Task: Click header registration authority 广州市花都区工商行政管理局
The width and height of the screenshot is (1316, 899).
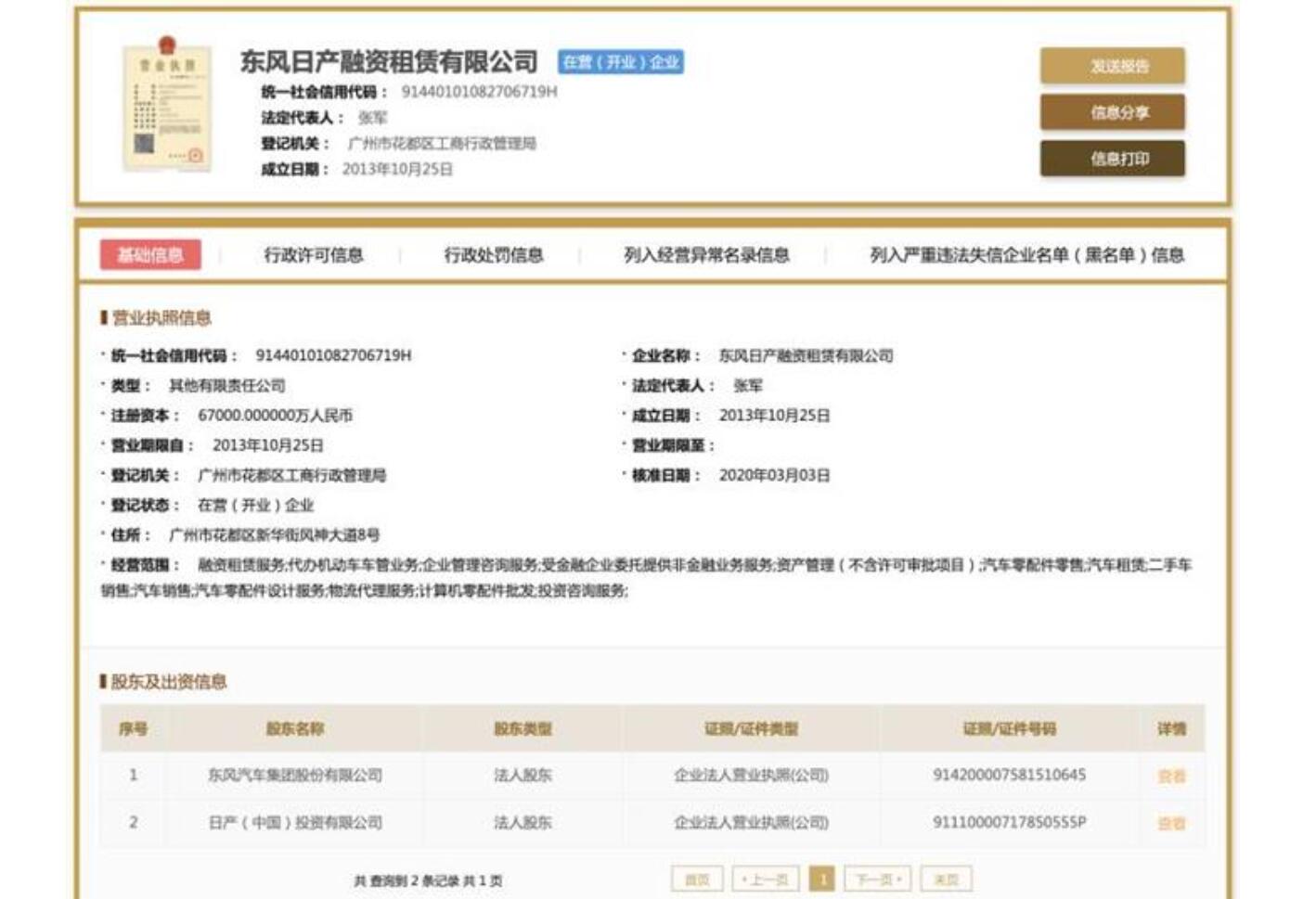Action: pos(442,144)
